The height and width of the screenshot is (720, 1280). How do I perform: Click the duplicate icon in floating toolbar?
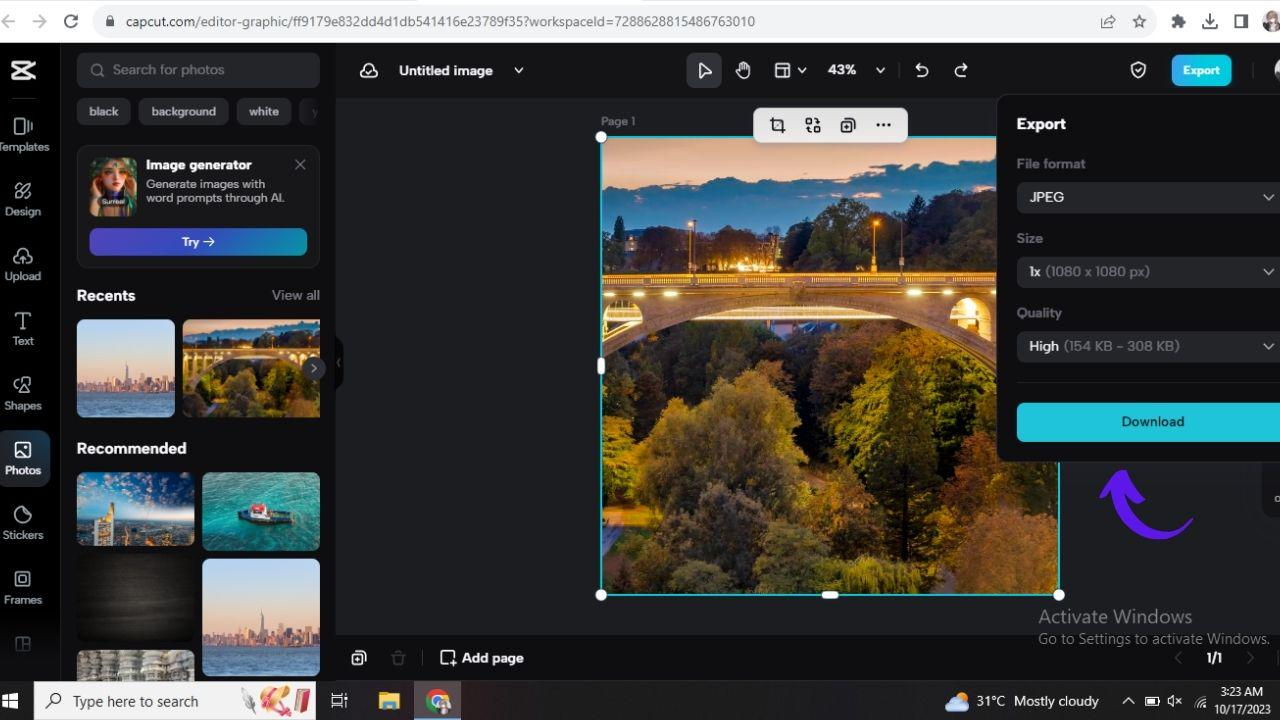coord(848,125)
